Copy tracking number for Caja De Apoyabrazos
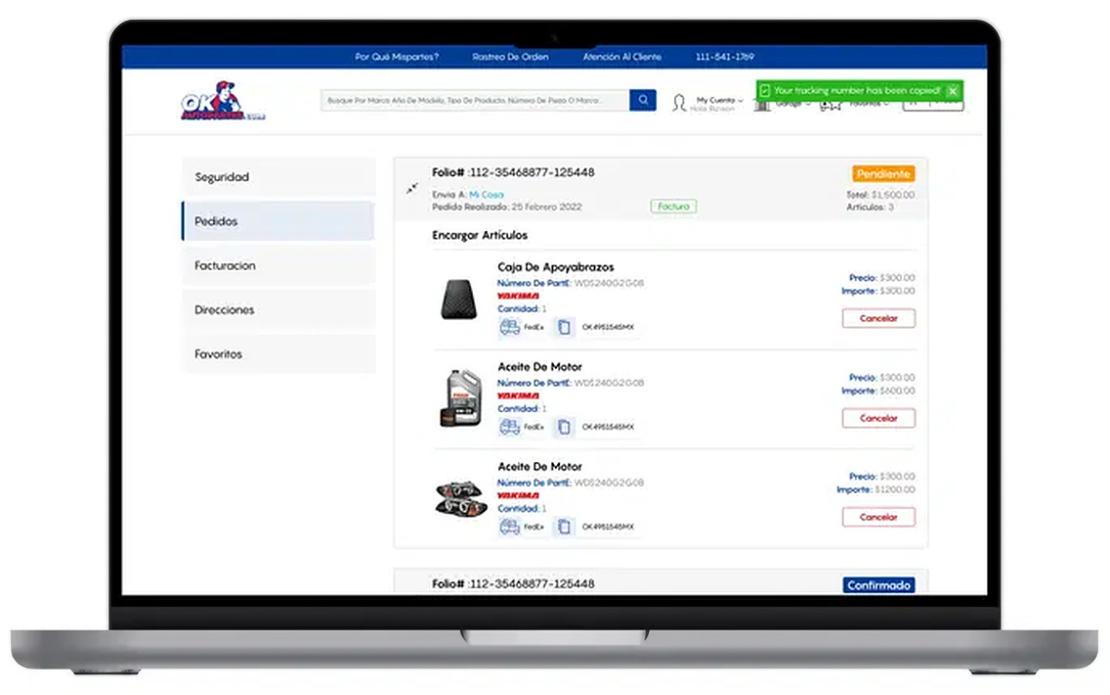 (563, 327)
